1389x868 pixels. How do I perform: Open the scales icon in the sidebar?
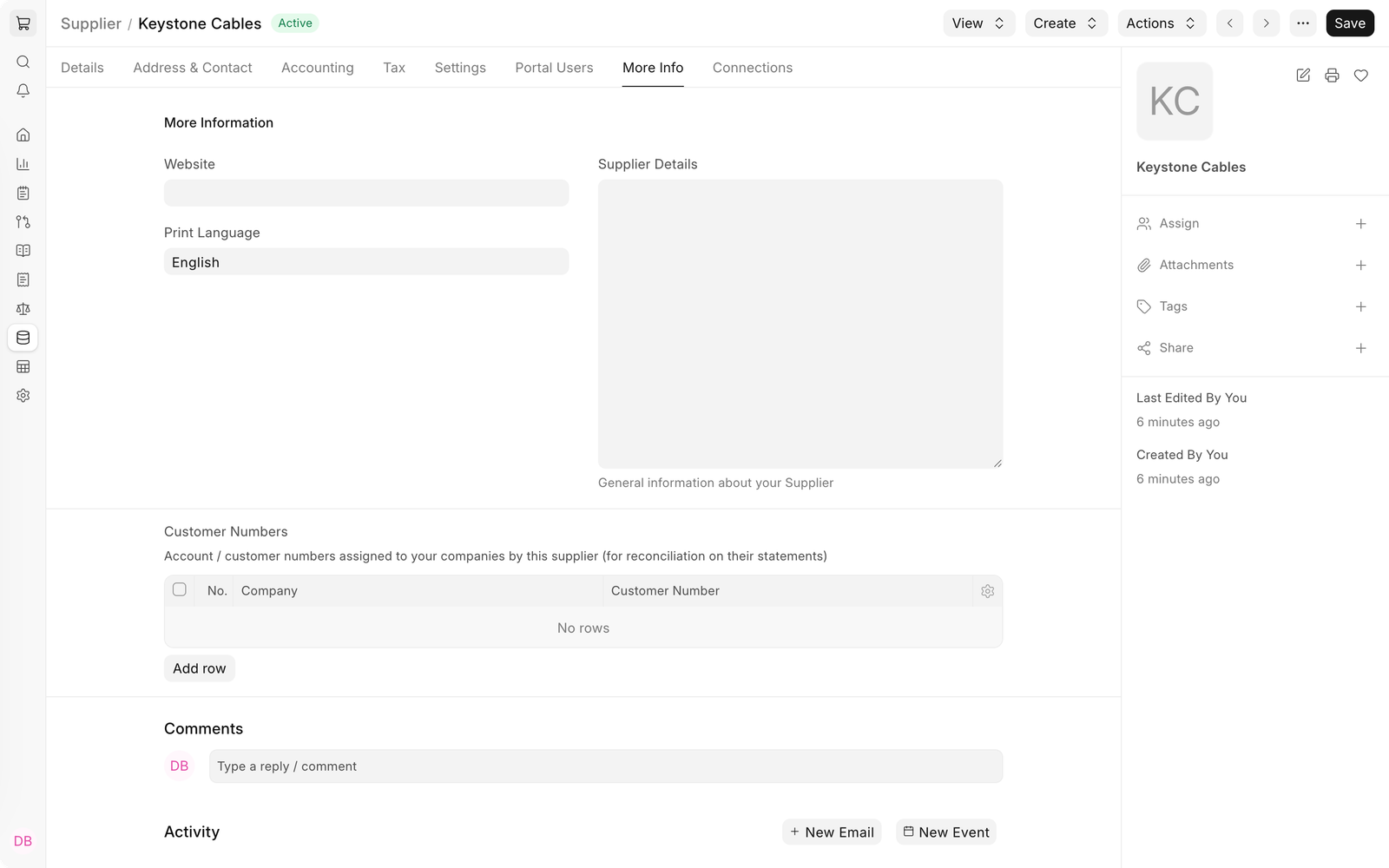tap(23, 308)
